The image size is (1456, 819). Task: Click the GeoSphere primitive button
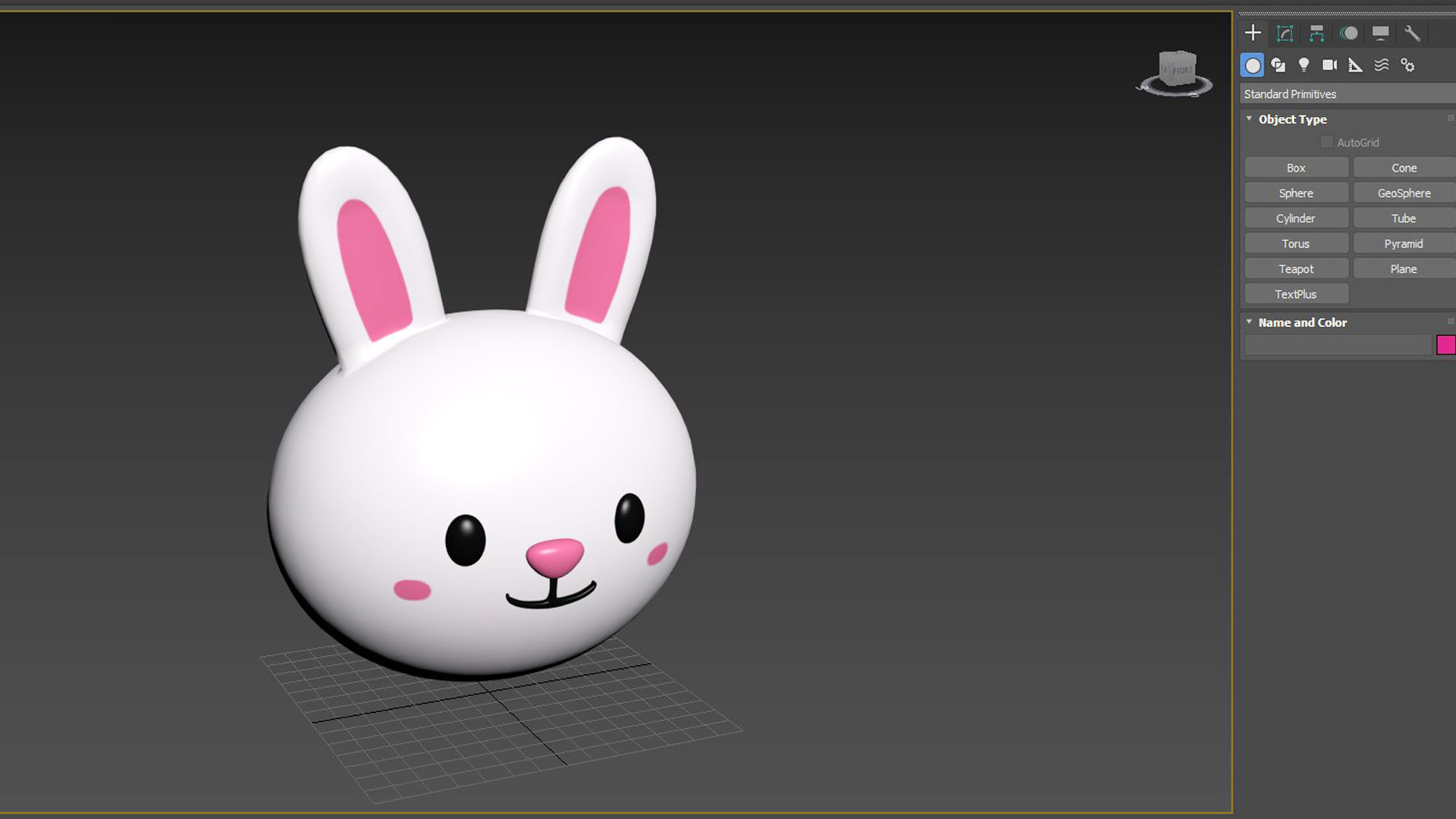[x=1404, y=193]
